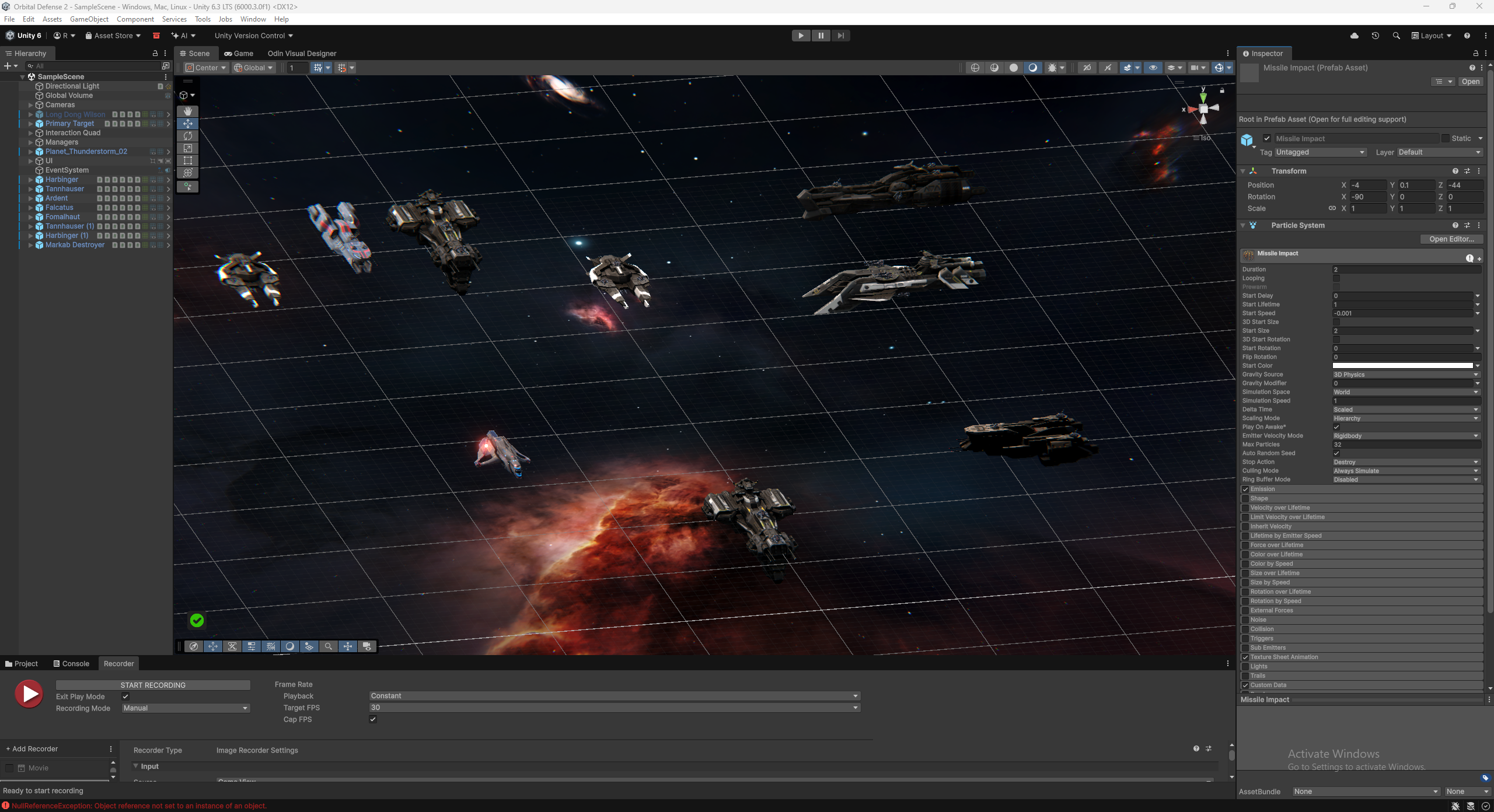This screenshot has width=1494, height=812.
Task: Switch to the Console tab
Action: [71, 664]
